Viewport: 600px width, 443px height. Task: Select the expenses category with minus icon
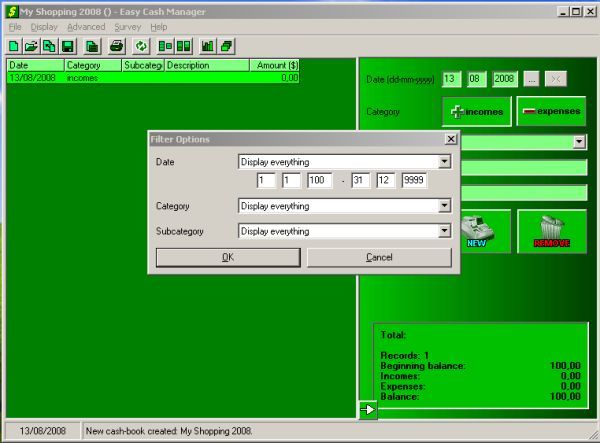coord(551,111)
